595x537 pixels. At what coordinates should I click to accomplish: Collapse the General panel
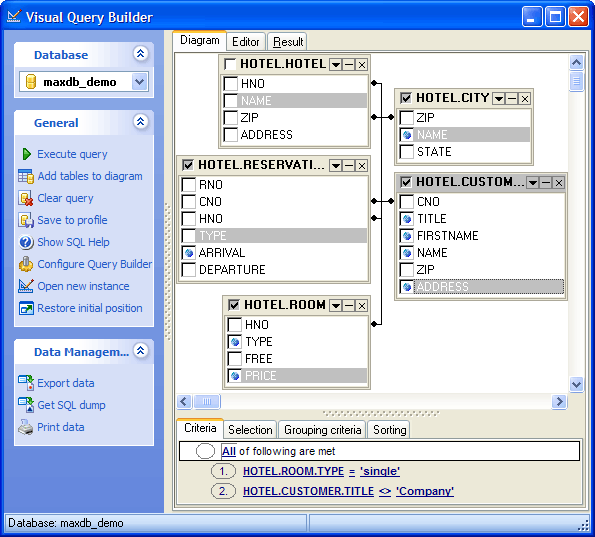click(x=140, y=121)
